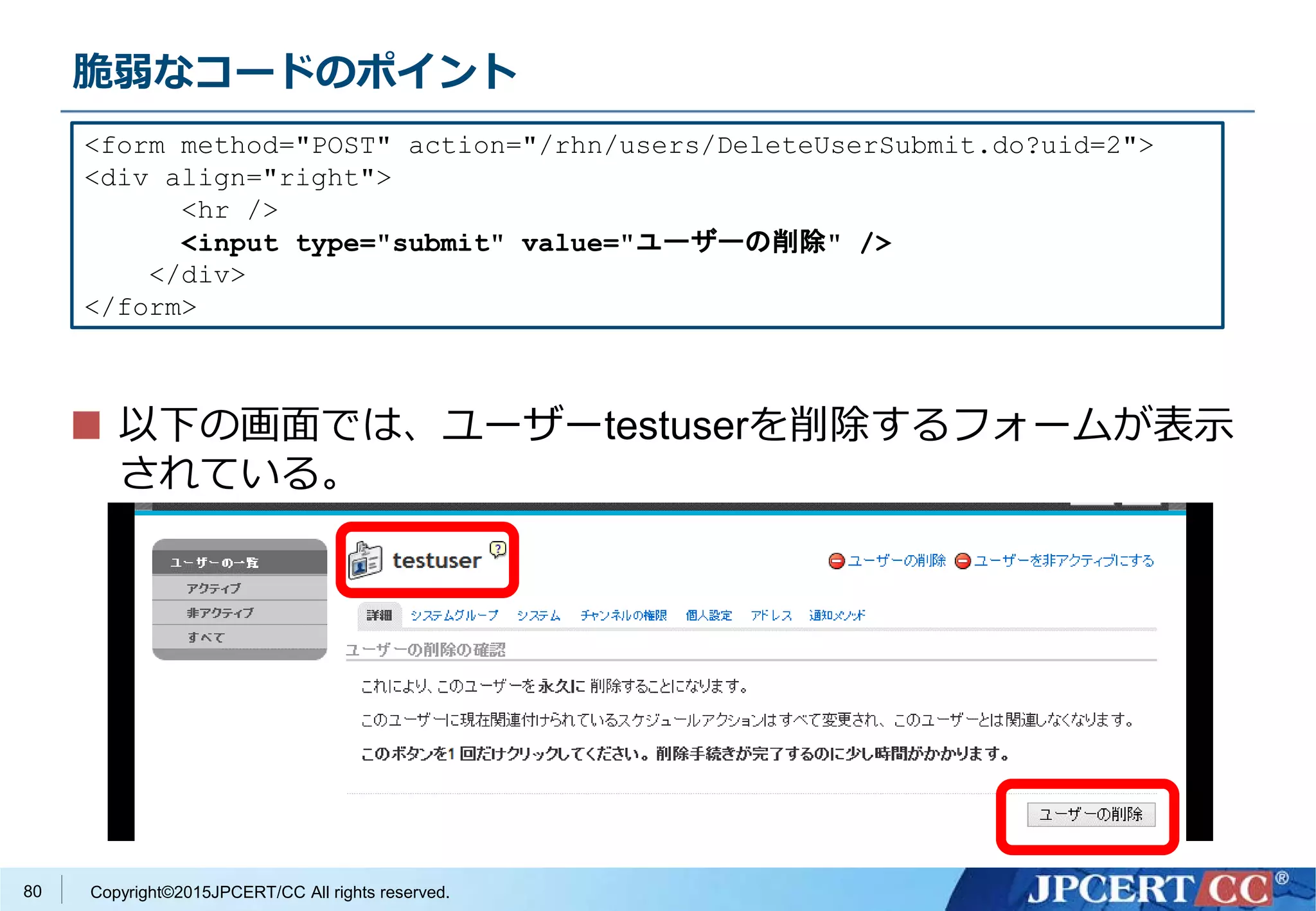Click the form action code line

pos(619,146)
